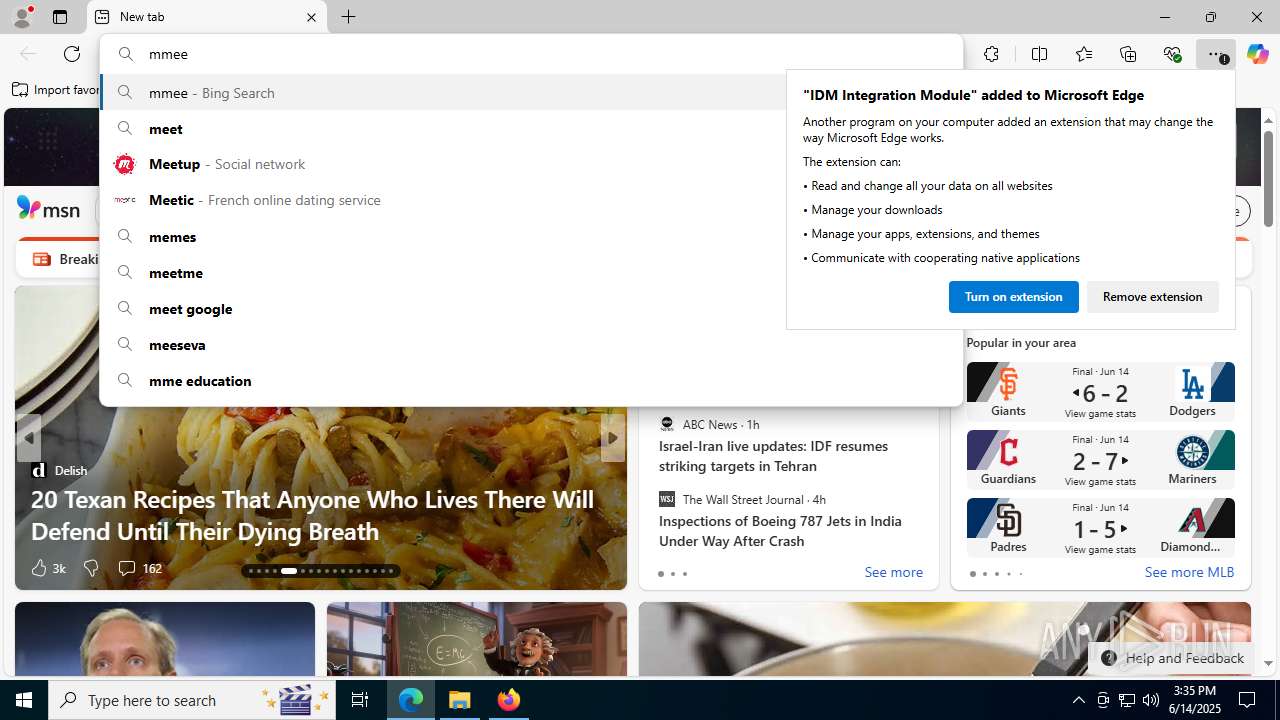
Task: Open Collections icon in toolbar
Action: click(x=1128, y=54)
